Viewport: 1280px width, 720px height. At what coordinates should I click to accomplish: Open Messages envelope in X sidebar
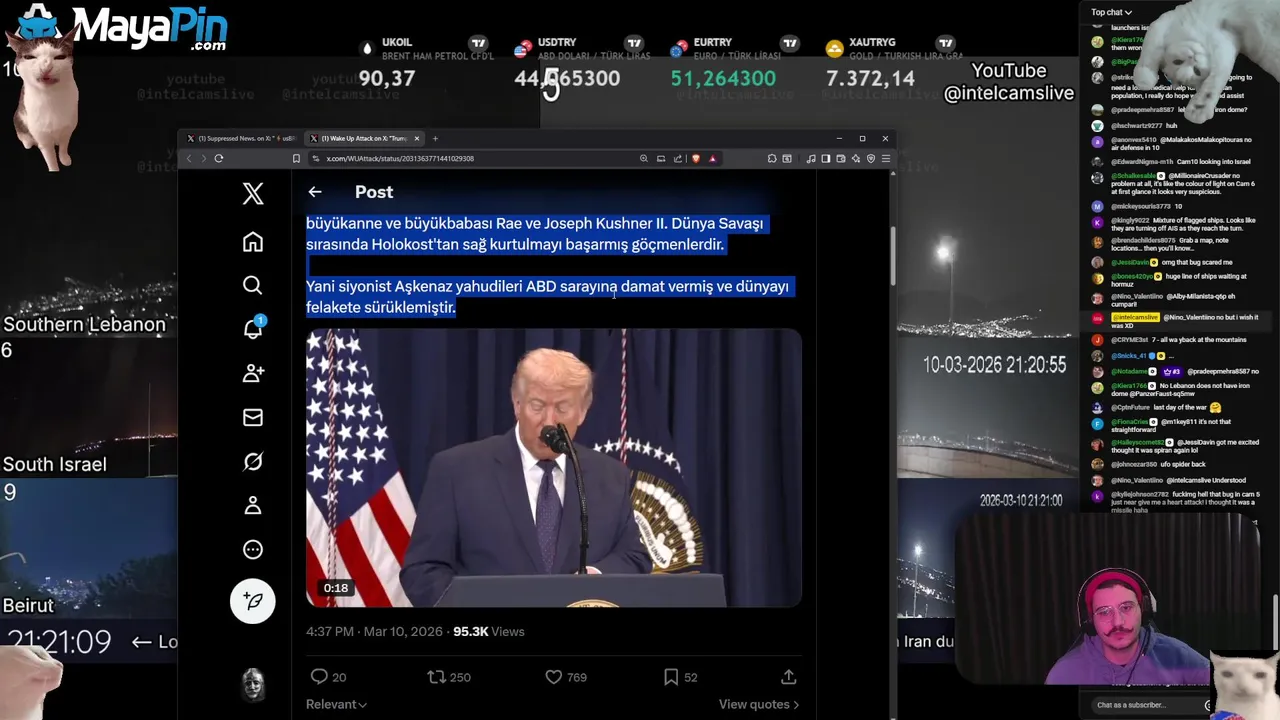(253, 417)
